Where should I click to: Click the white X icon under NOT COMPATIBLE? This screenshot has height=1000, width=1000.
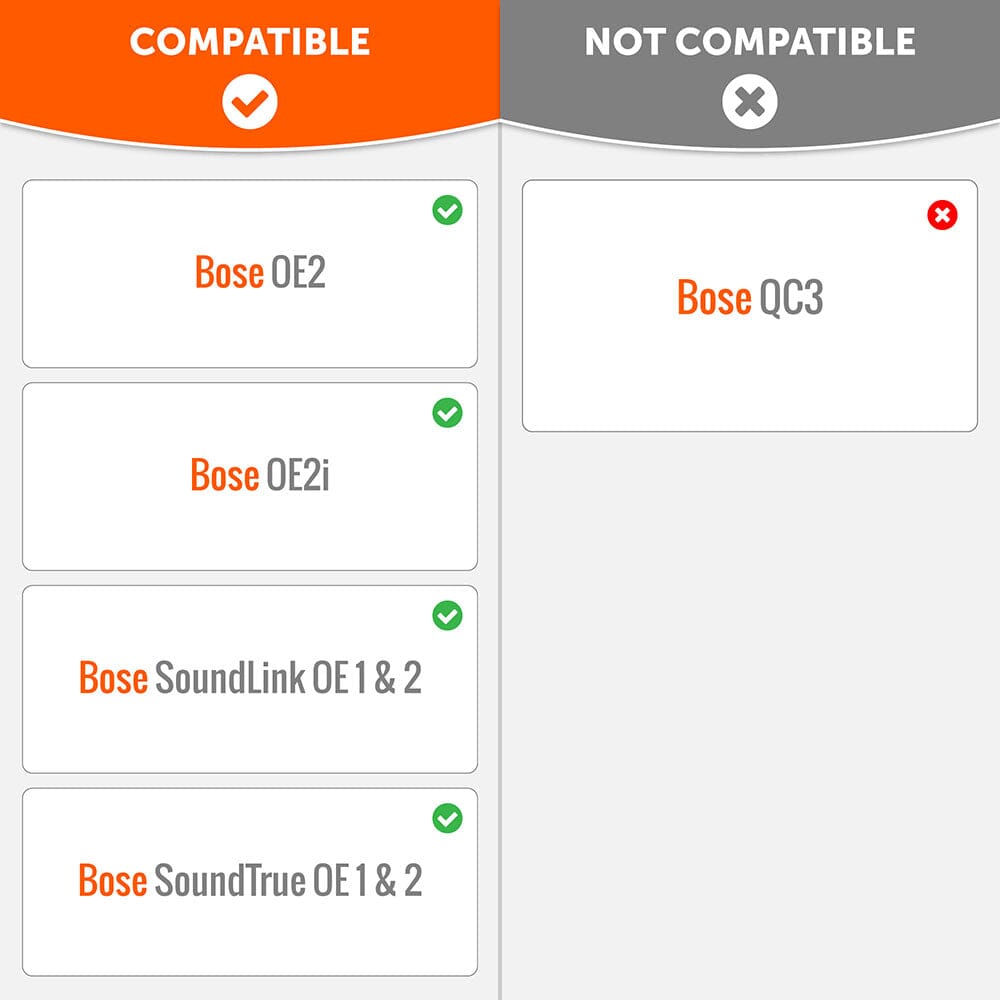point(749,102)
